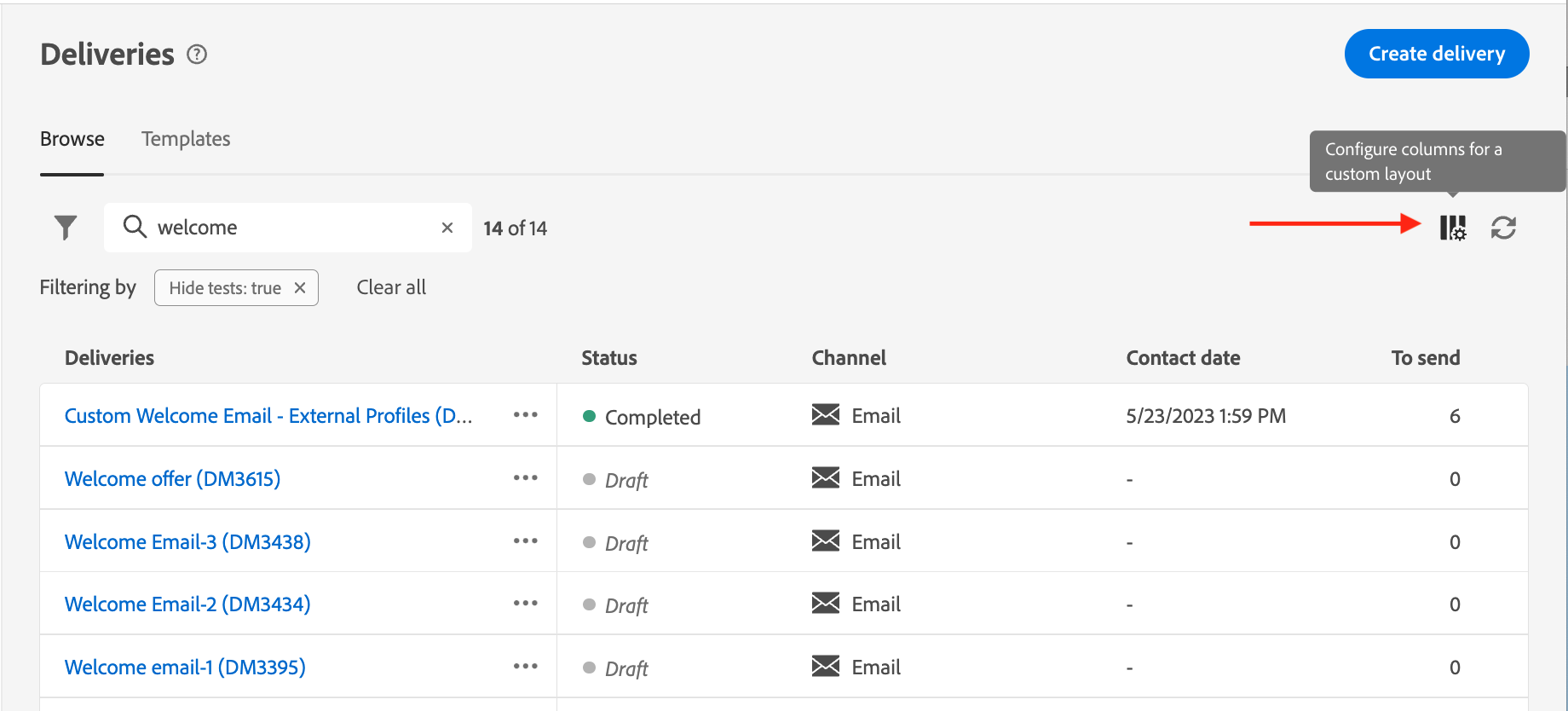
Task: Open help icon next to Deliveries title
Action: [197, 55]
